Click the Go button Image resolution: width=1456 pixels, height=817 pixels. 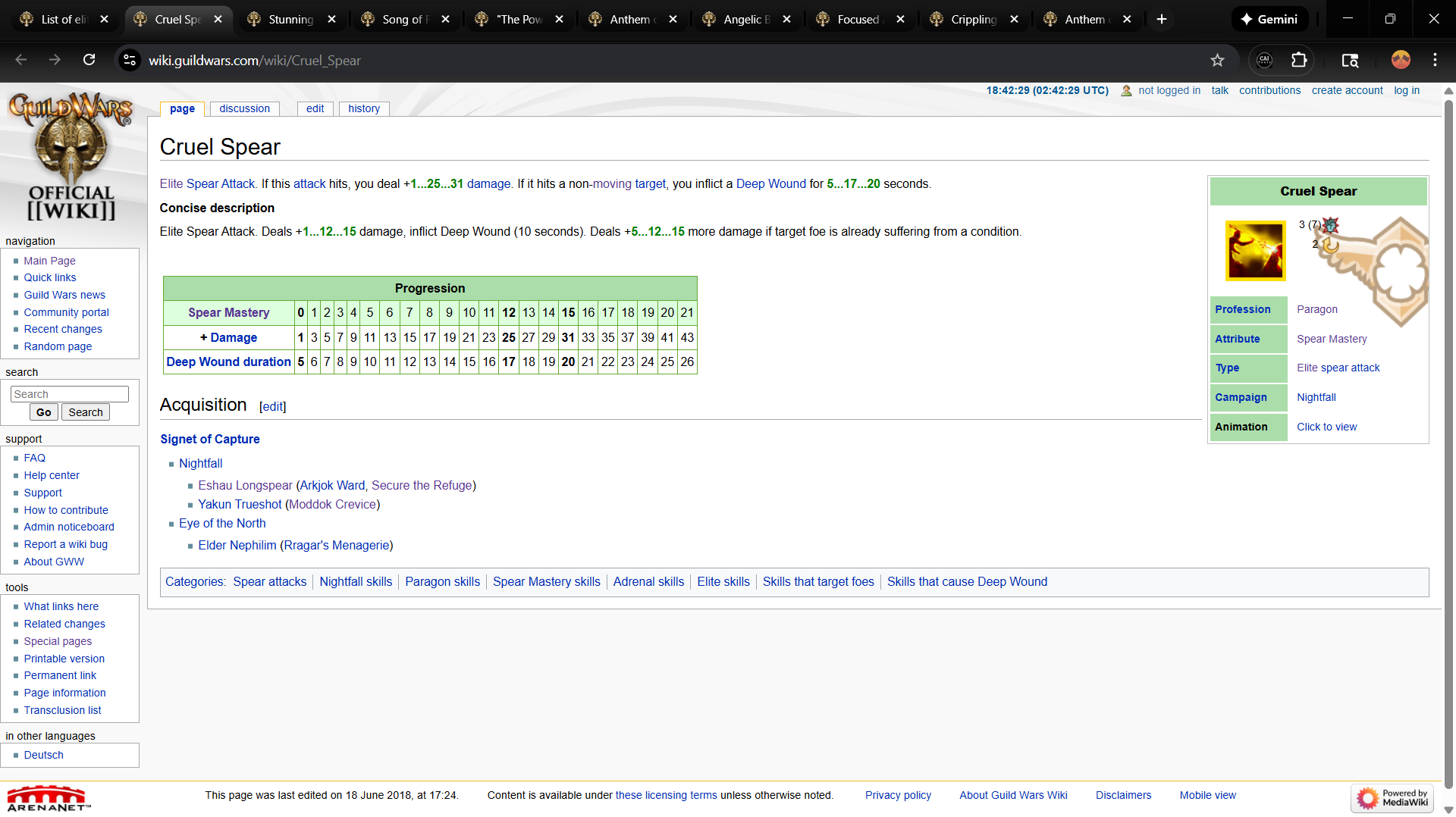[x=43, y=412]
